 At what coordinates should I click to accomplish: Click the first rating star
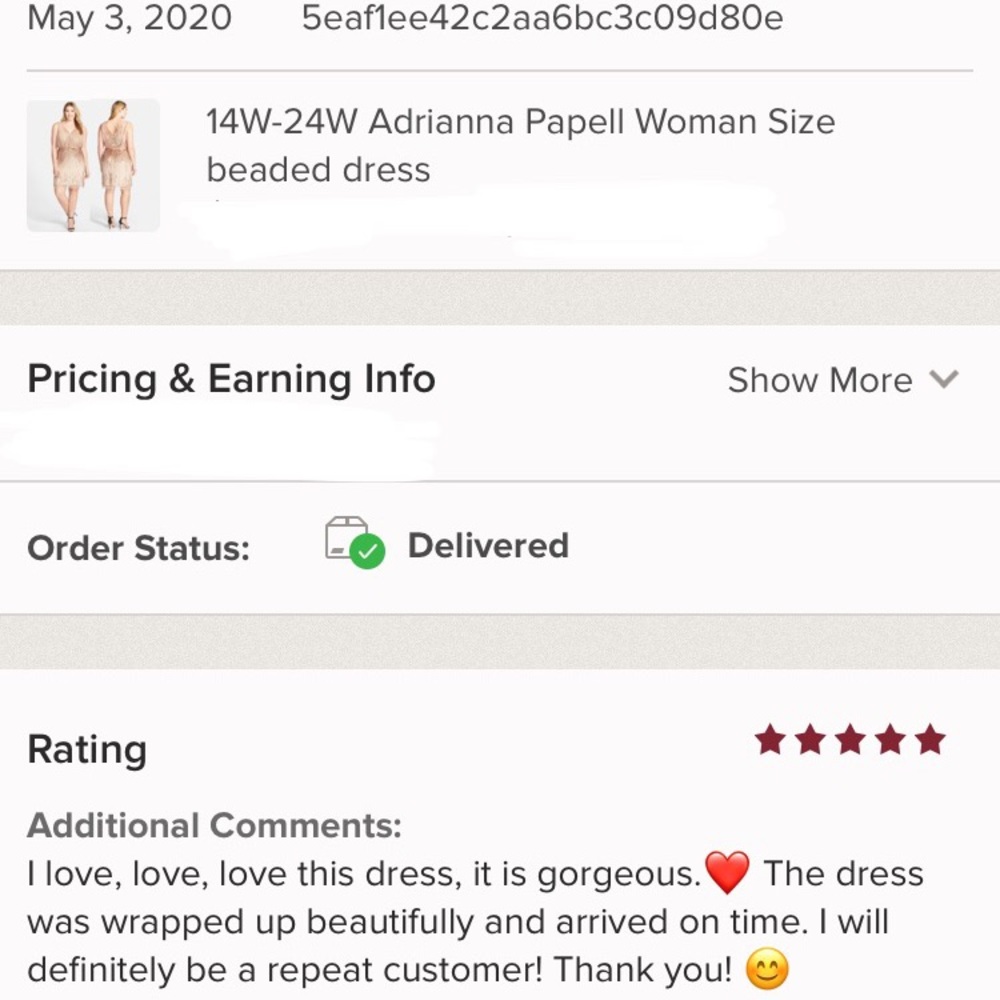pyautogui.click(x=770, y=740)
